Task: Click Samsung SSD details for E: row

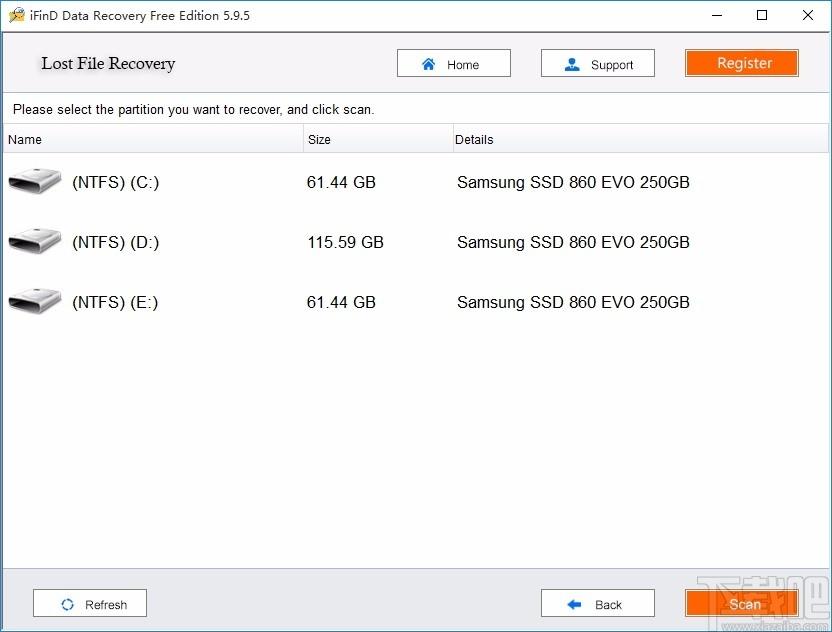Action: 573,302
